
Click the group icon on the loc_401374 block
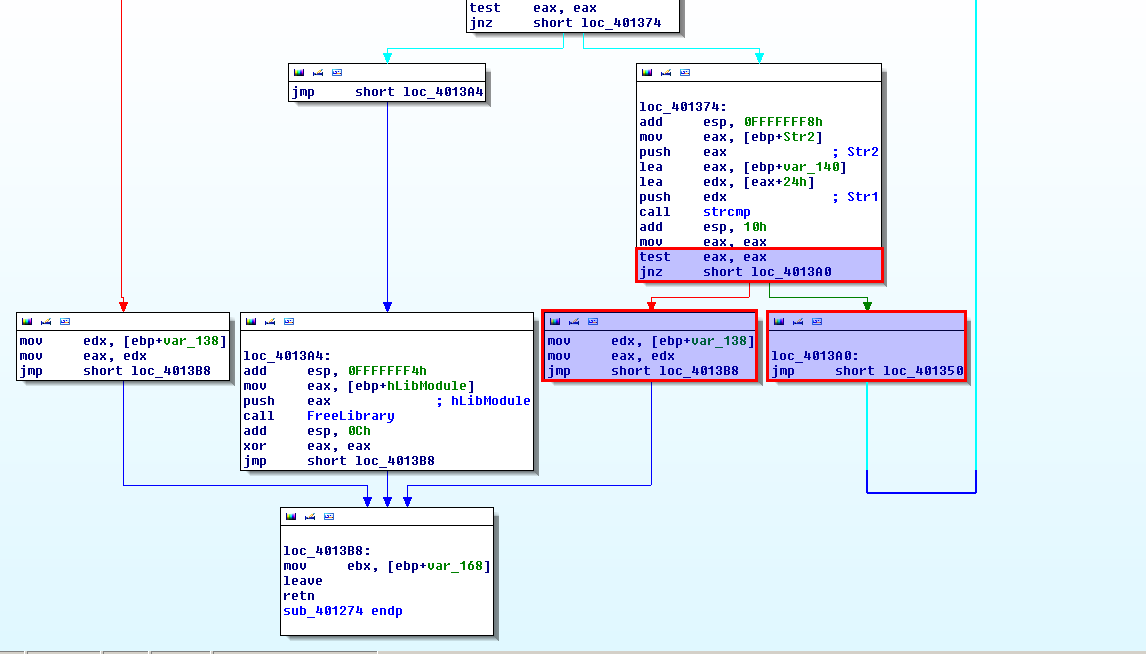tap(685, 73)
